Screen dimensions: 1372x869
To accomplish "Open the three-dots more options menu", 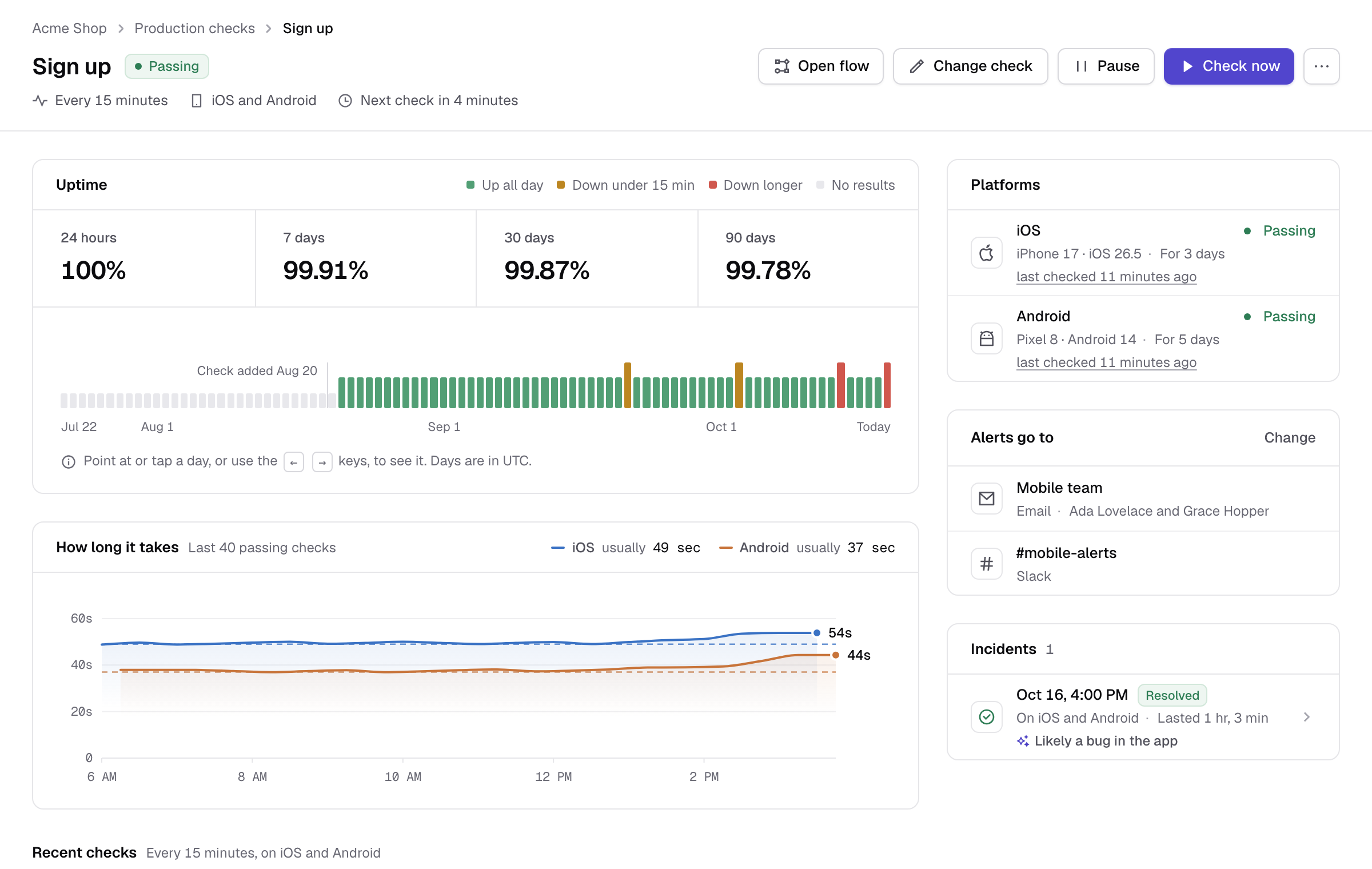I will coord(1321,66).
